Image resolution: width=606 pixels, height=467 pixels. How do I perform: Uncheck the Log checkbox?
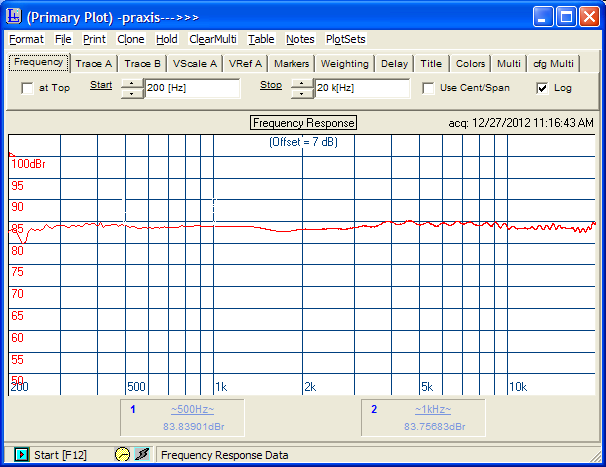coord(542,88)
